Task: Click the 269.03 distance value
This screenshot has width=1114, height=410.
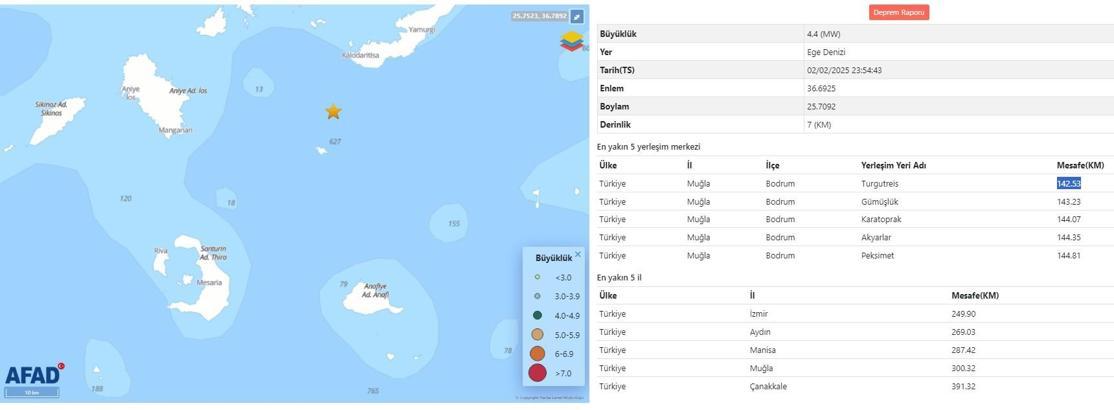Action: tap(963, 332)
